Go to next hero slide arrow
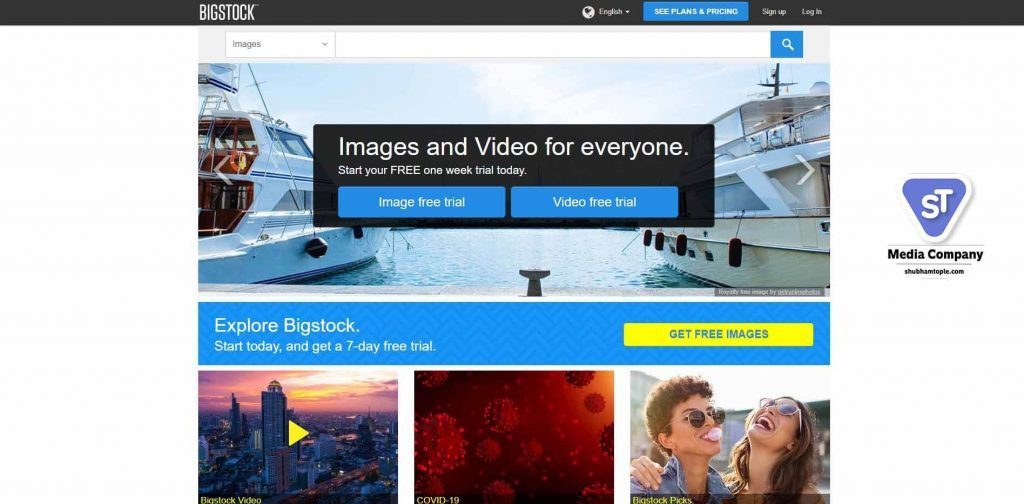 point(805,170)
